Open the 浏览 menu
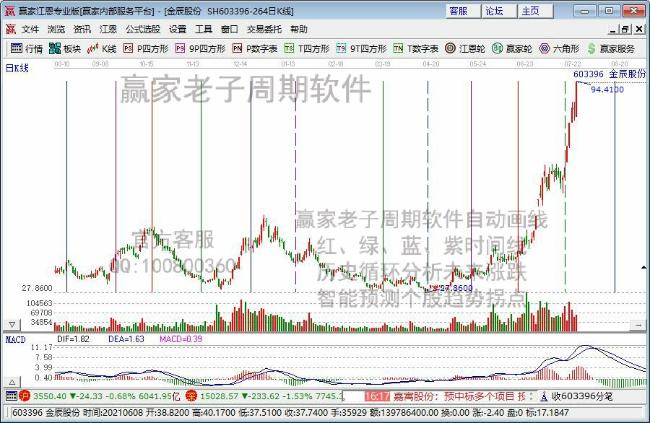This screenshot has height=423, width=650. click(56, 29)
